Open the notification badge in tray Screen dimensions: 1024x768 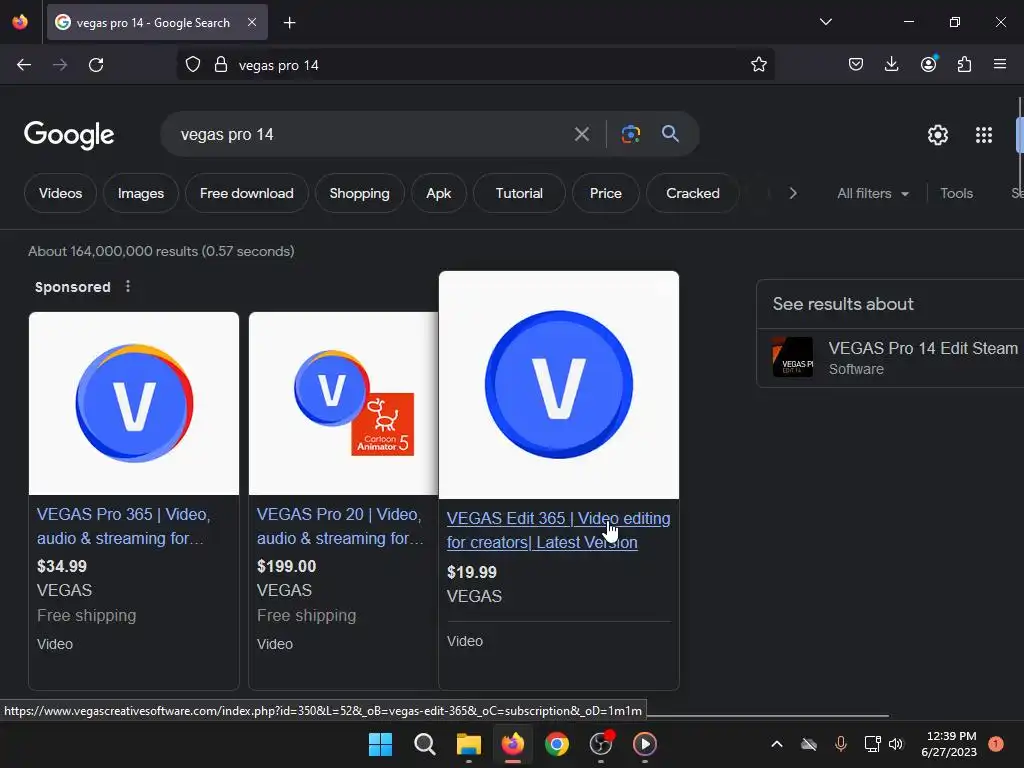[996, 744]
